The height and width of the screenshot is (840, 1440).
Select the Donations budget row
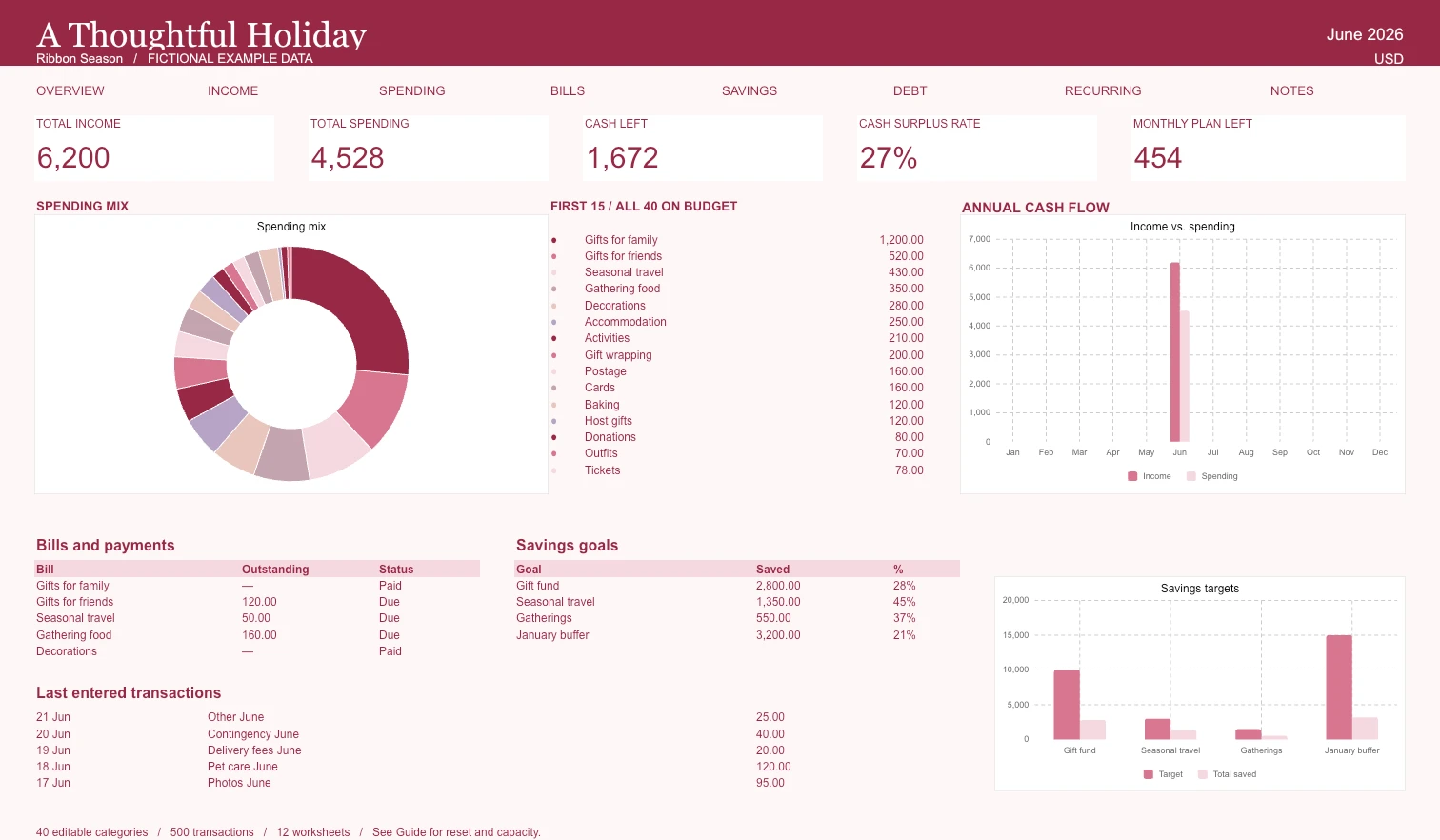737,437
